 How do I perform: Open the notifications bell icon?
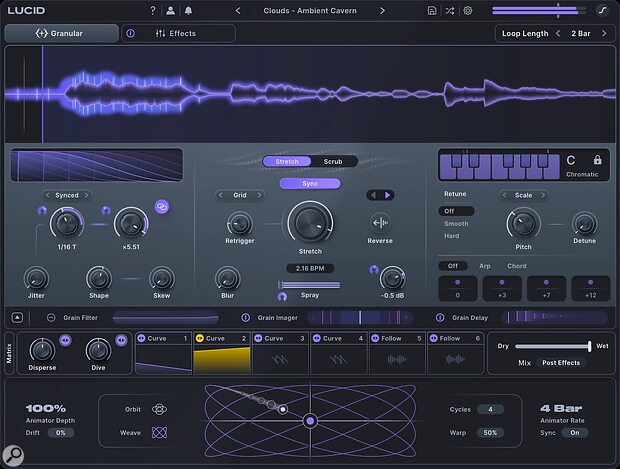(x=189, y=11)
